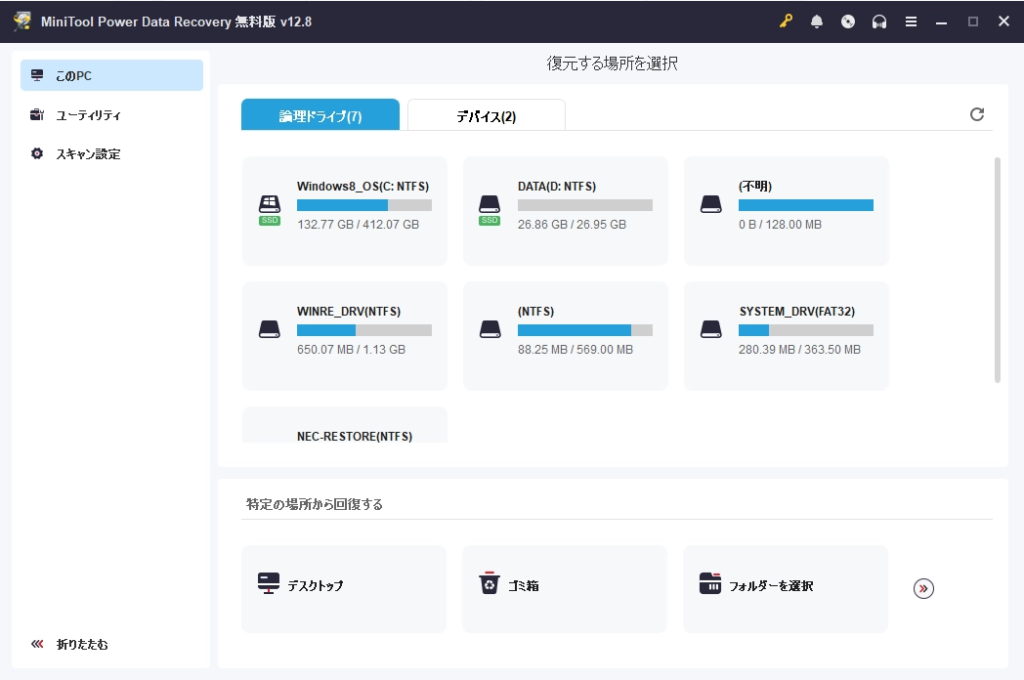Viewport: 1024px width, 680px height.
Task: Choose デスクトップ recovery location
Action: [344, 589]
